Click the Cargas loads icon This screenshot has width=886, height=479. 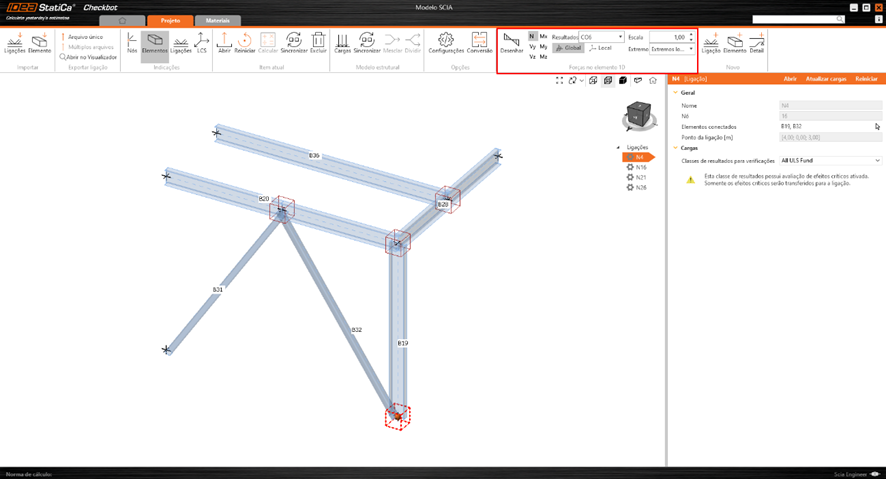pos(342,42)
